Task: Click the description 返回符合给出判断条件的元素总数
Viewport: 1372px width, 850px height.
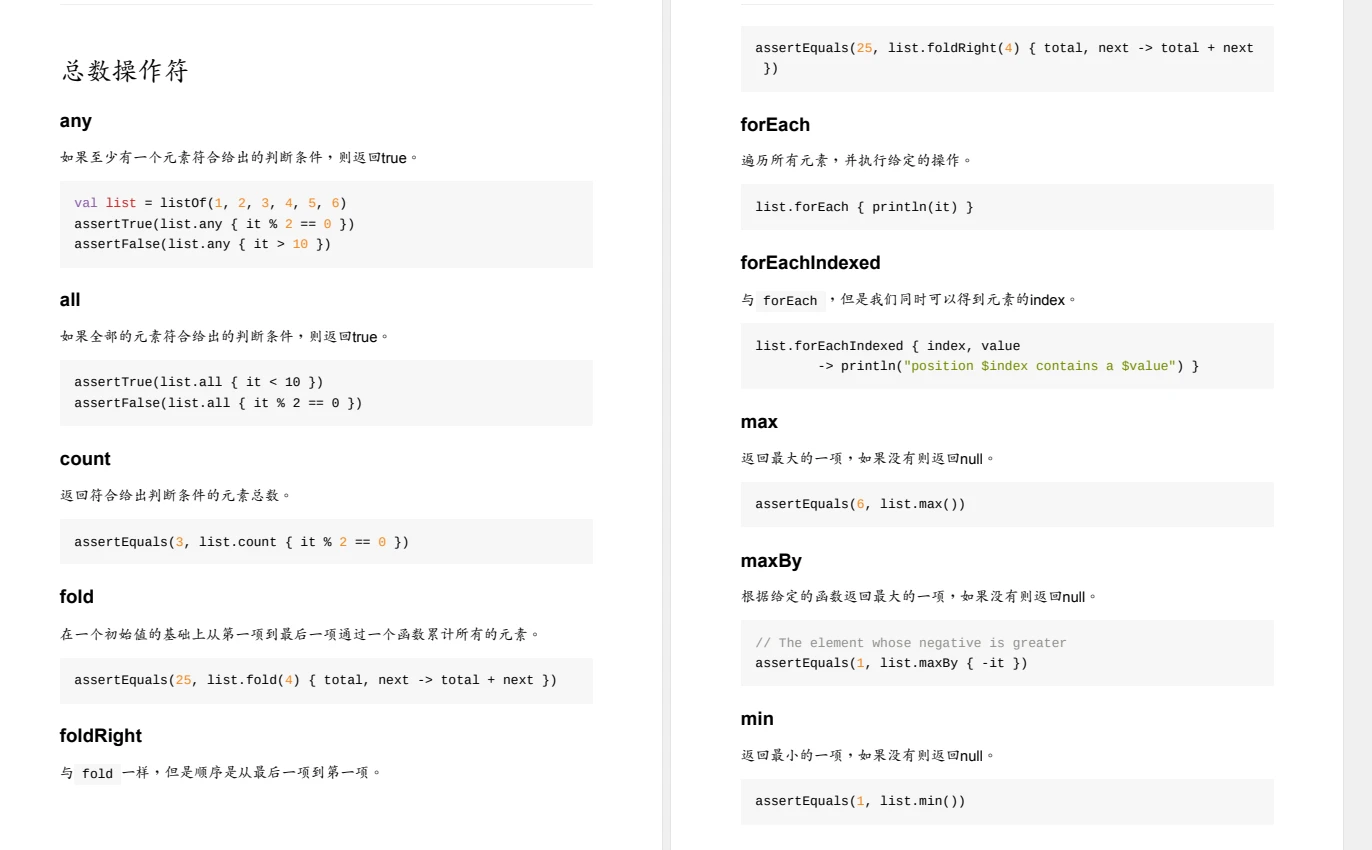Action: [176, 495]
